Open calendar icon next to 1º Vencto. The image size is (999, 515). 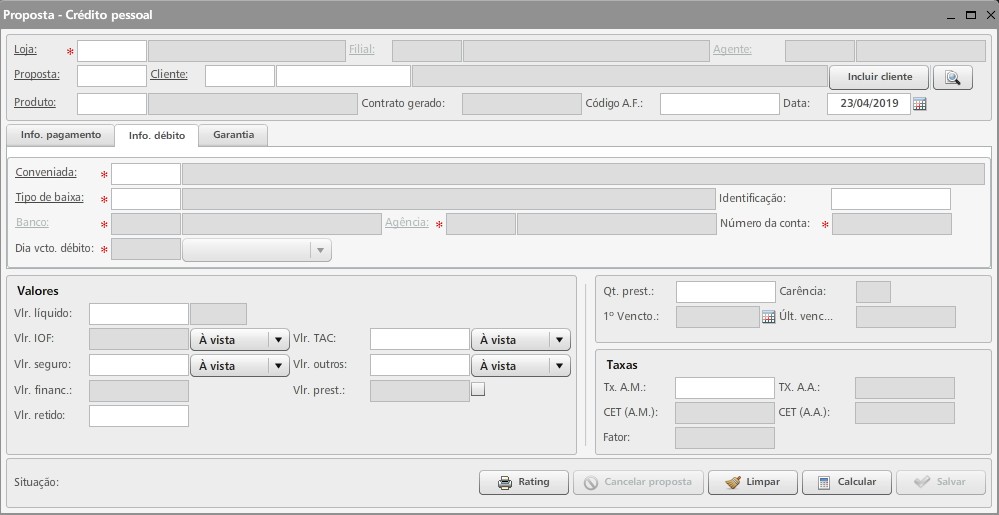[768, 317]
